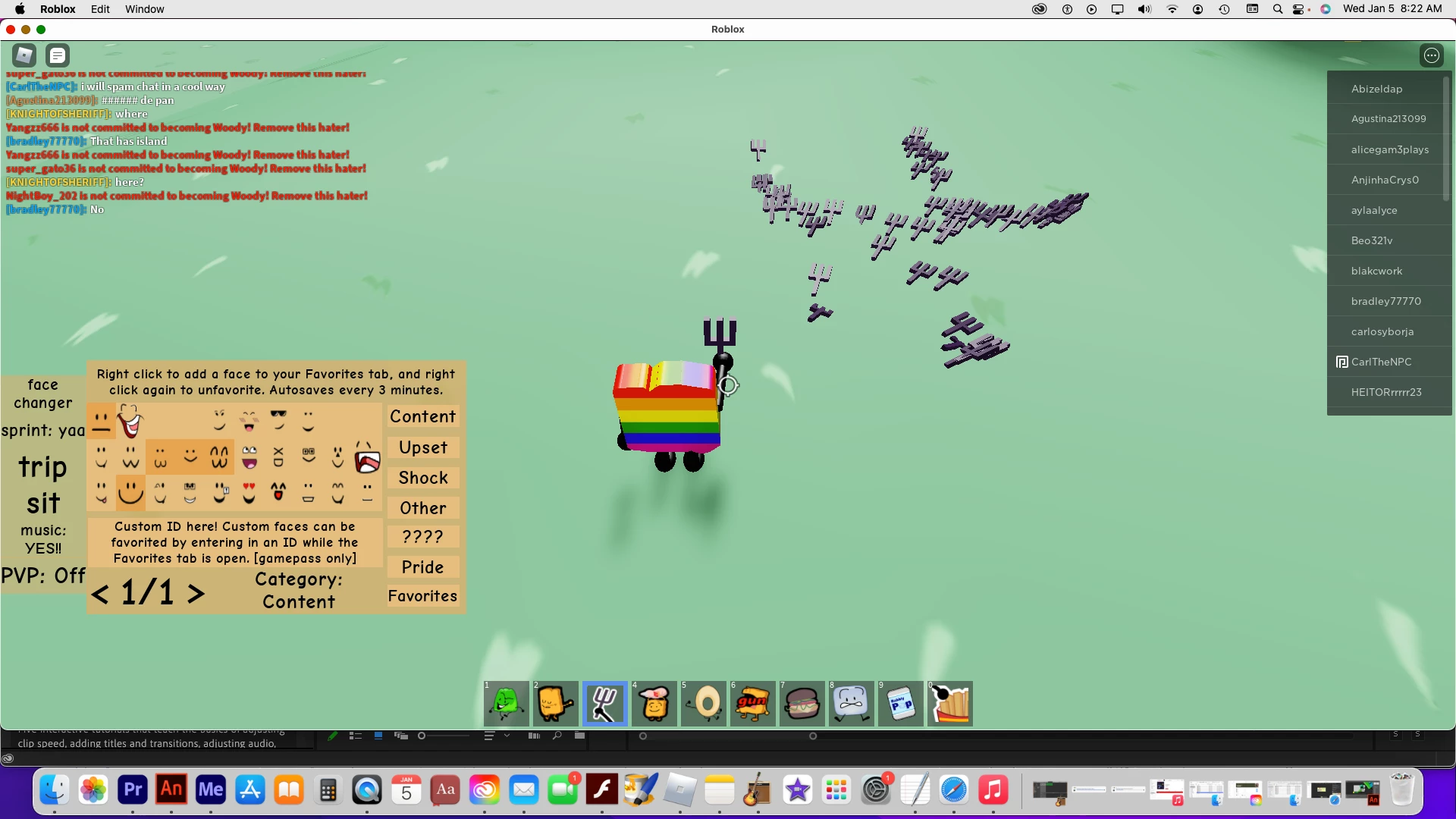Equip the fork tool in hotbar

point(605,704)
